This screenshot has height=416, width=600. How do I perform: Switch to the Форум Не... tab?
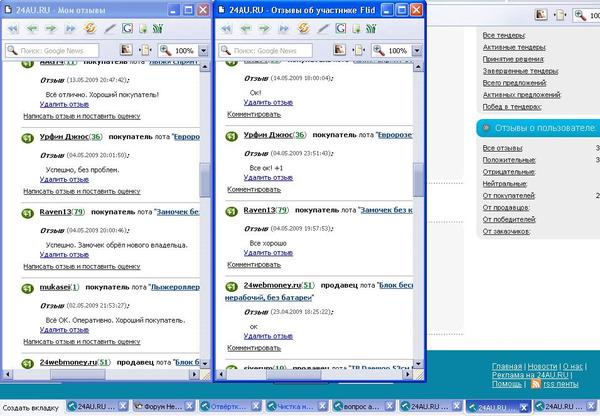163,406
